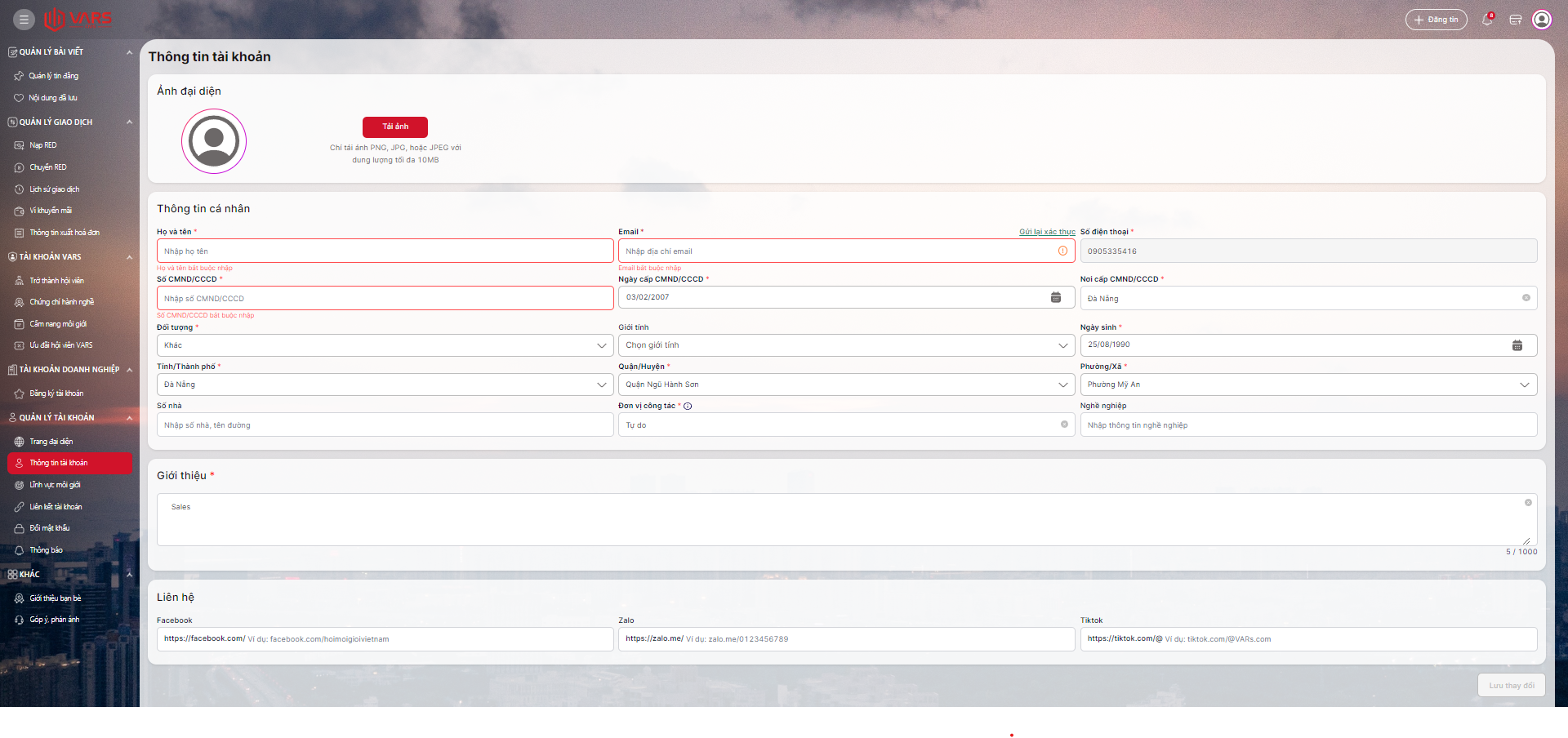Click the Nghề nghiệp input field
Screen dimensions: 1568x738
click(x=1308, y=425)
